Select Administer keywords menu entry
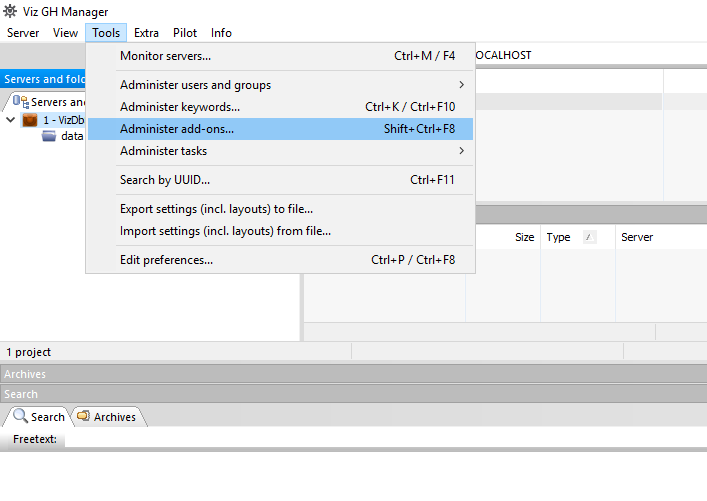The image size is (707, 501). pyautogui.click(x=180, y=107)
